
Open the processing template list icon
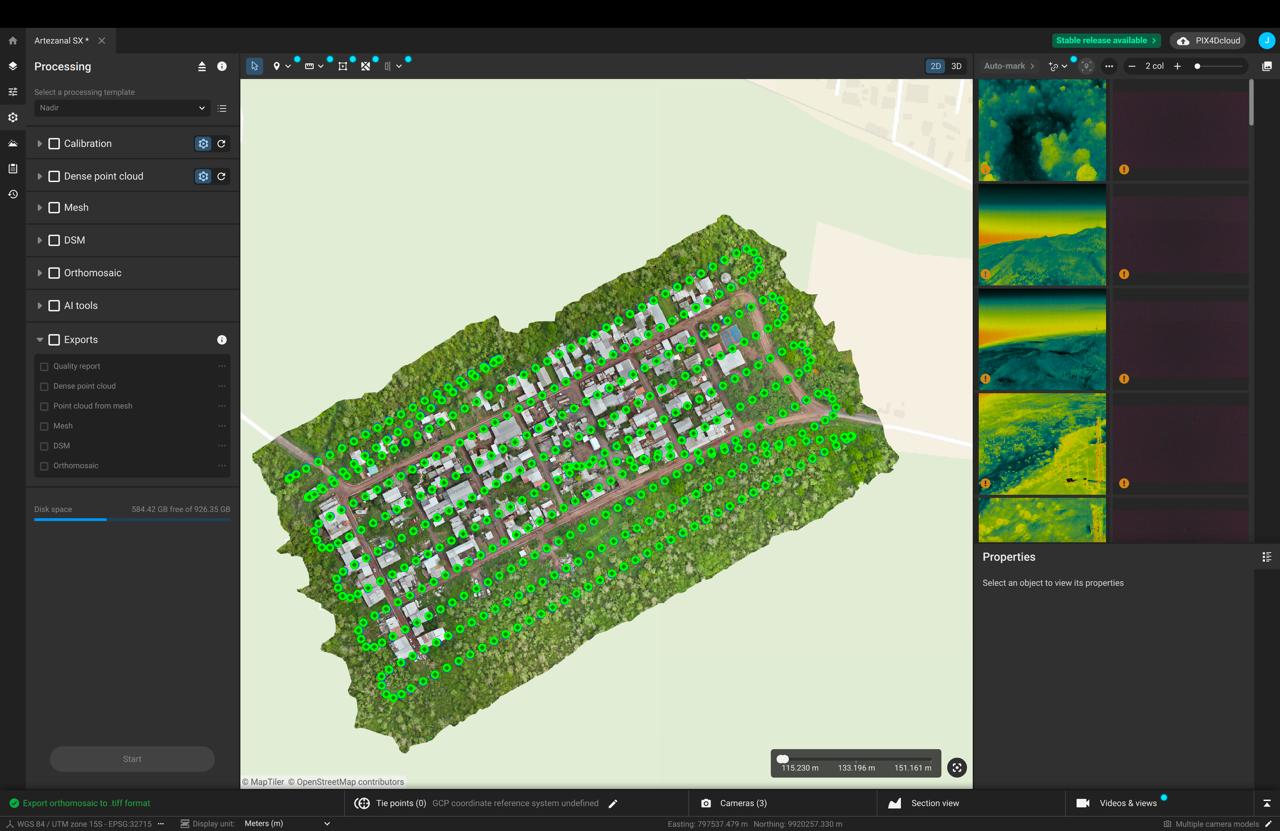pyautogui.click(x=222, y=108)
